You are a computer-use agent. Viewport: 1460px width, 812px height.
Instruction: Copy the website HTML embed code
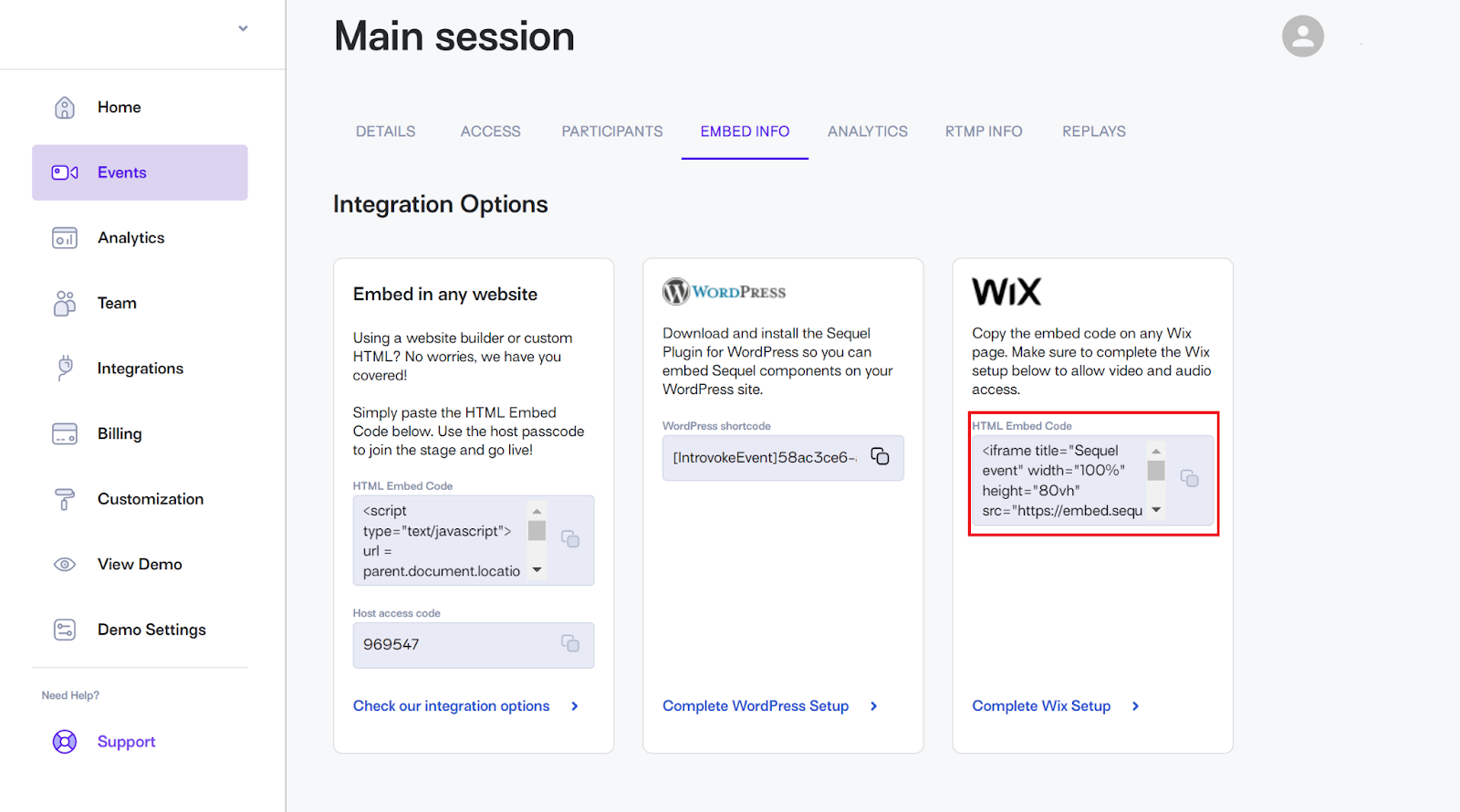point(570,539)
